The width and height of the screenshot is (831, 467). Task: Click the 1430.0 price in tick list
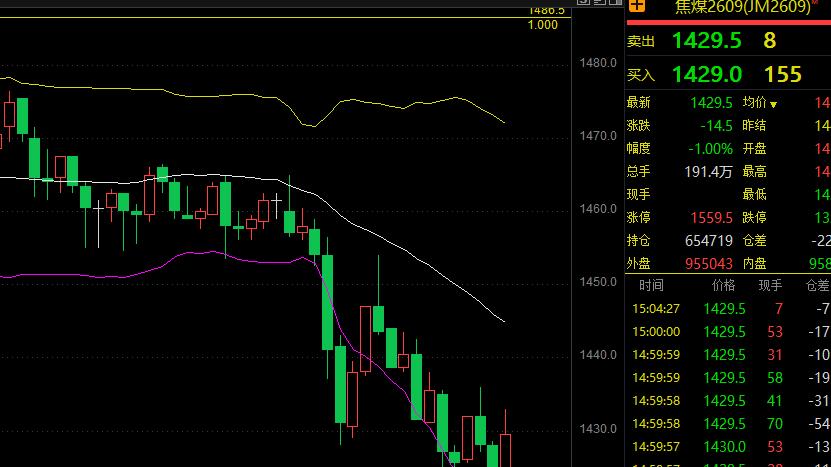[724, 447]
